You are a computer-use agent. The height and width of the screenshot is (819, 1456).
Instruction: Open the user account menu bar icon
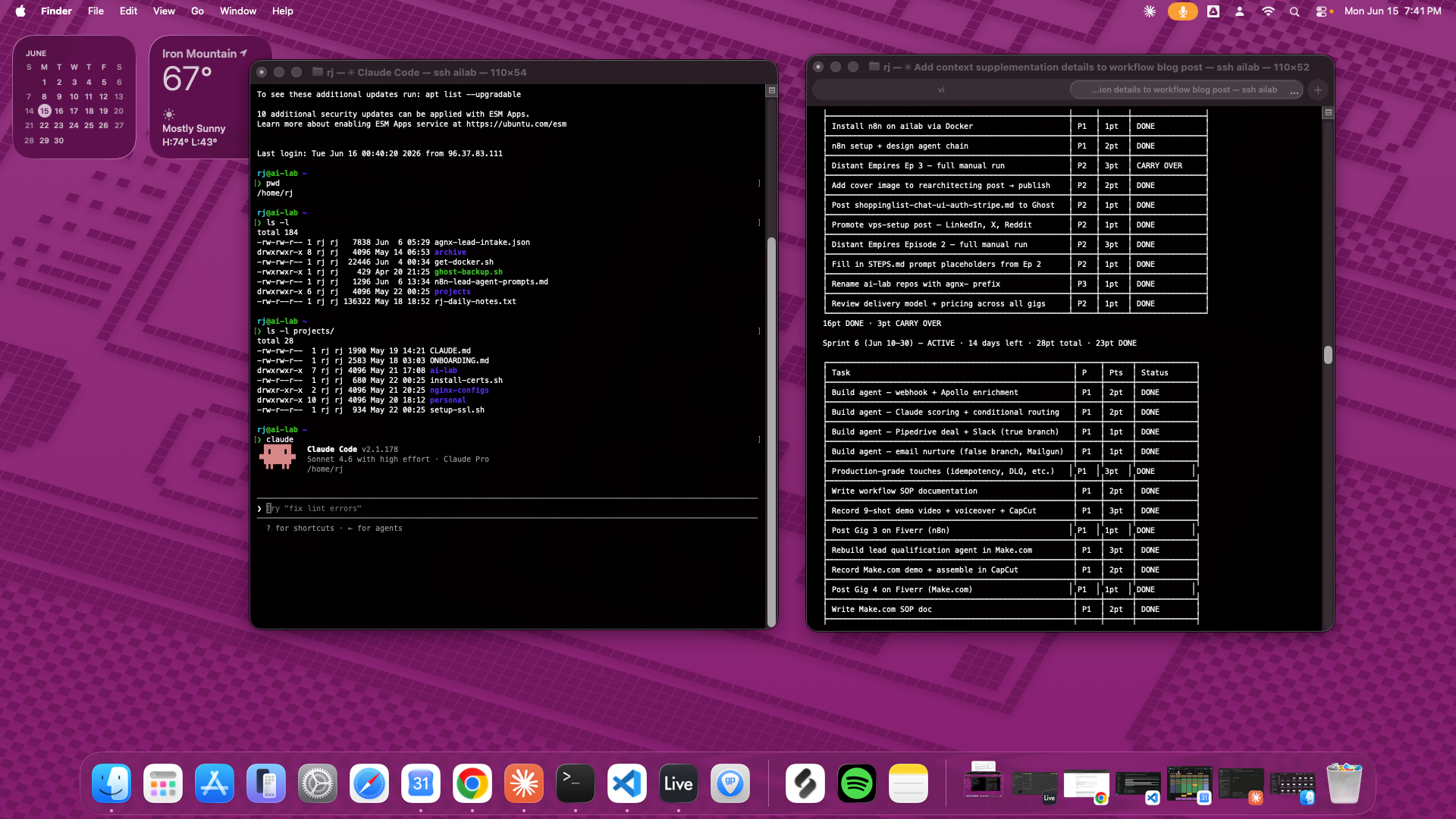pyautogui.click(x=1239, y=11)
